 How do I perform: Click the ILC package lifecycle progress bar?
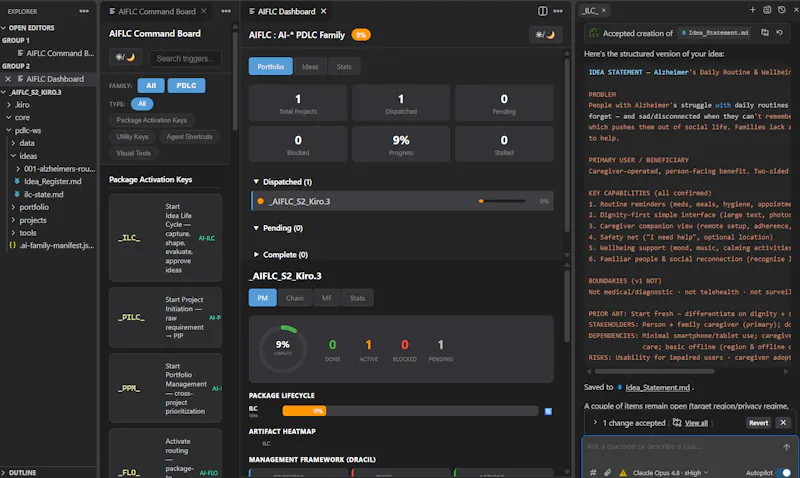[x=410, y=411]
